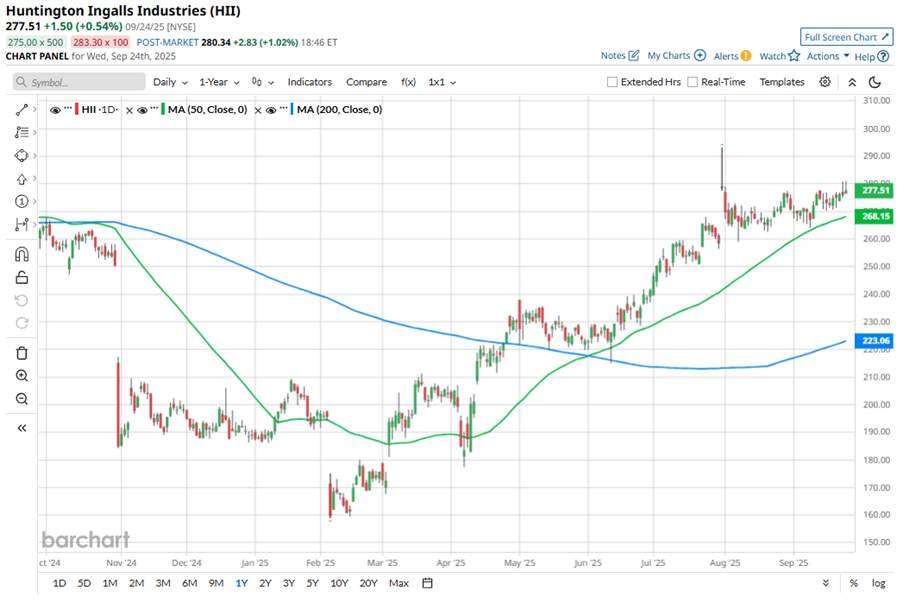
Task: Open the candlestick chart type dropdown
Action: pyautogui.click(x=262, y=82)
